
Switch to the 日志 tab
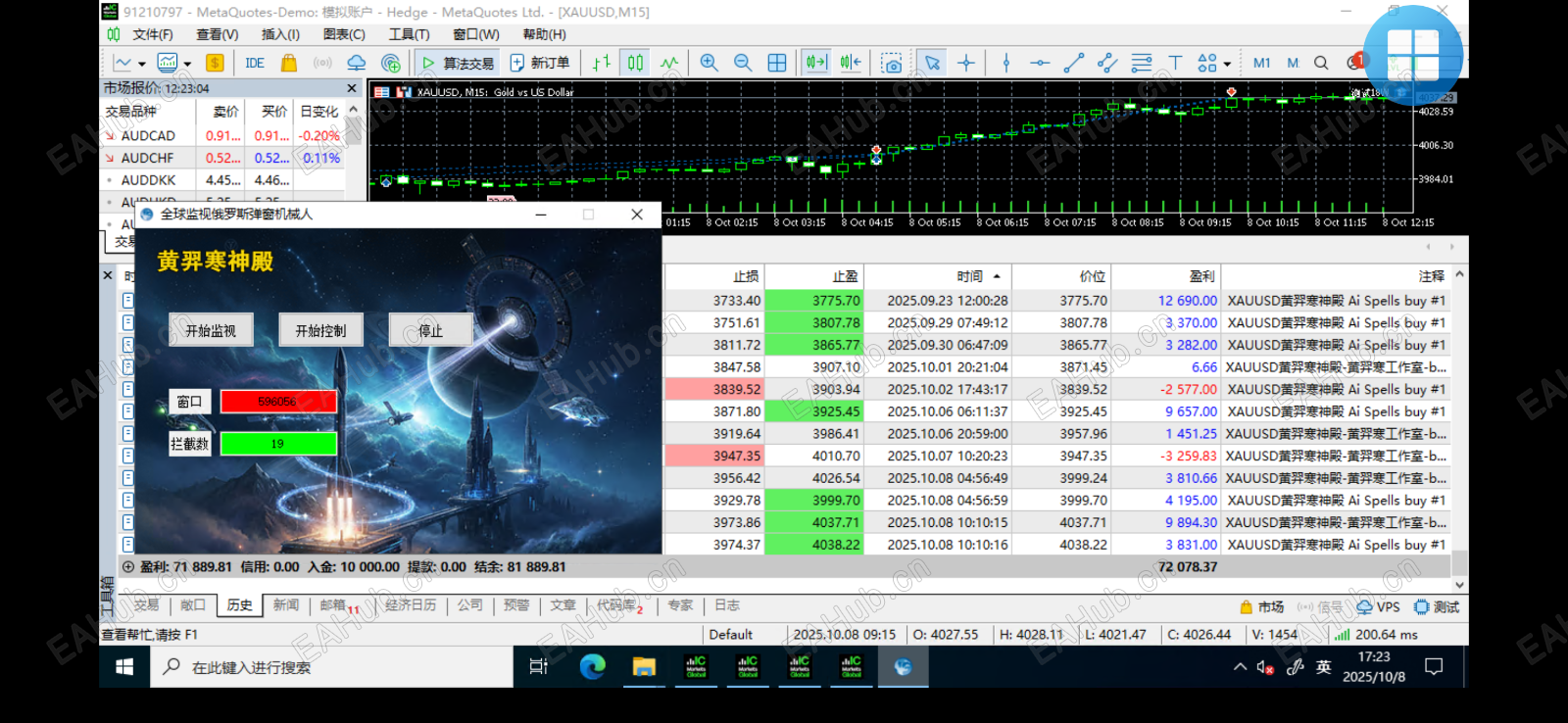point(727,605)
